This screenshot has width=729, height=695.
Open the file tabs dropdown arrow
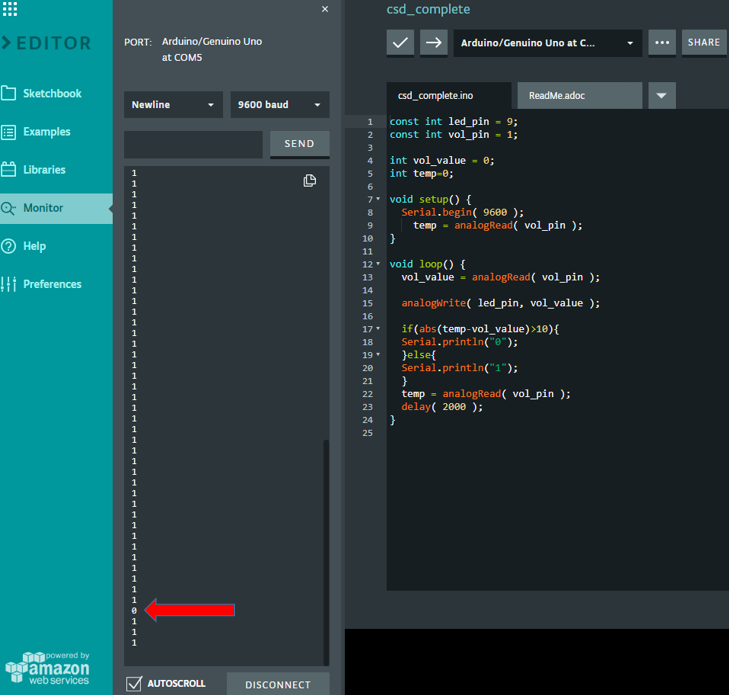(662, 96)
